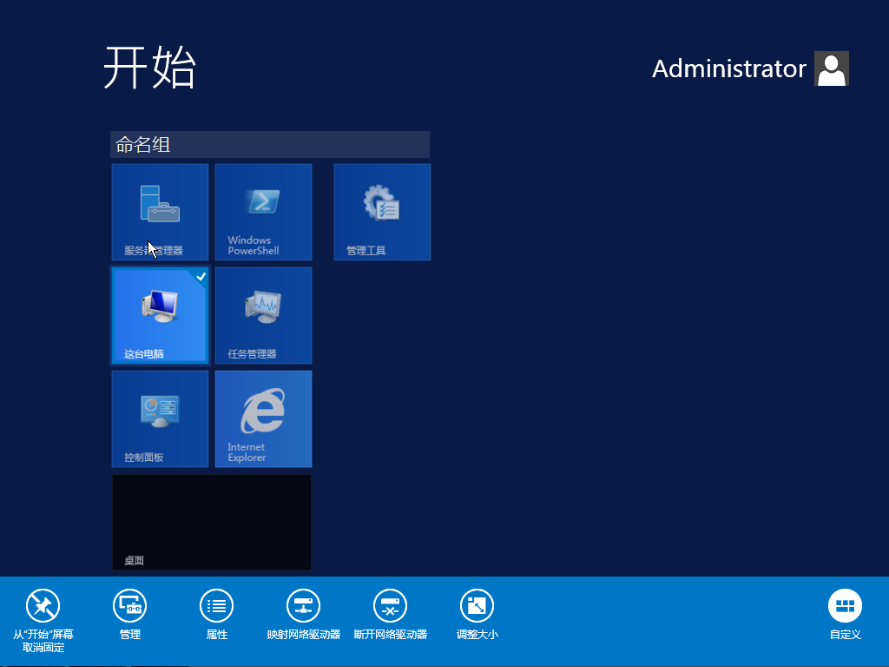Viewport: 889px width, 667px height.
Task: Click the selected 这台电脑 tile
Action: pyautogui.click(x=160, y=316)
